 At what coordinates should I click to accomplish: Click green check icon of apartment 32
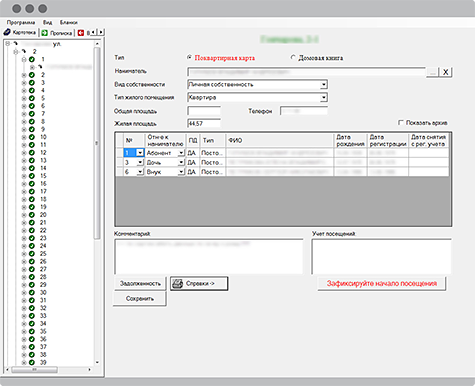point(32,308)
